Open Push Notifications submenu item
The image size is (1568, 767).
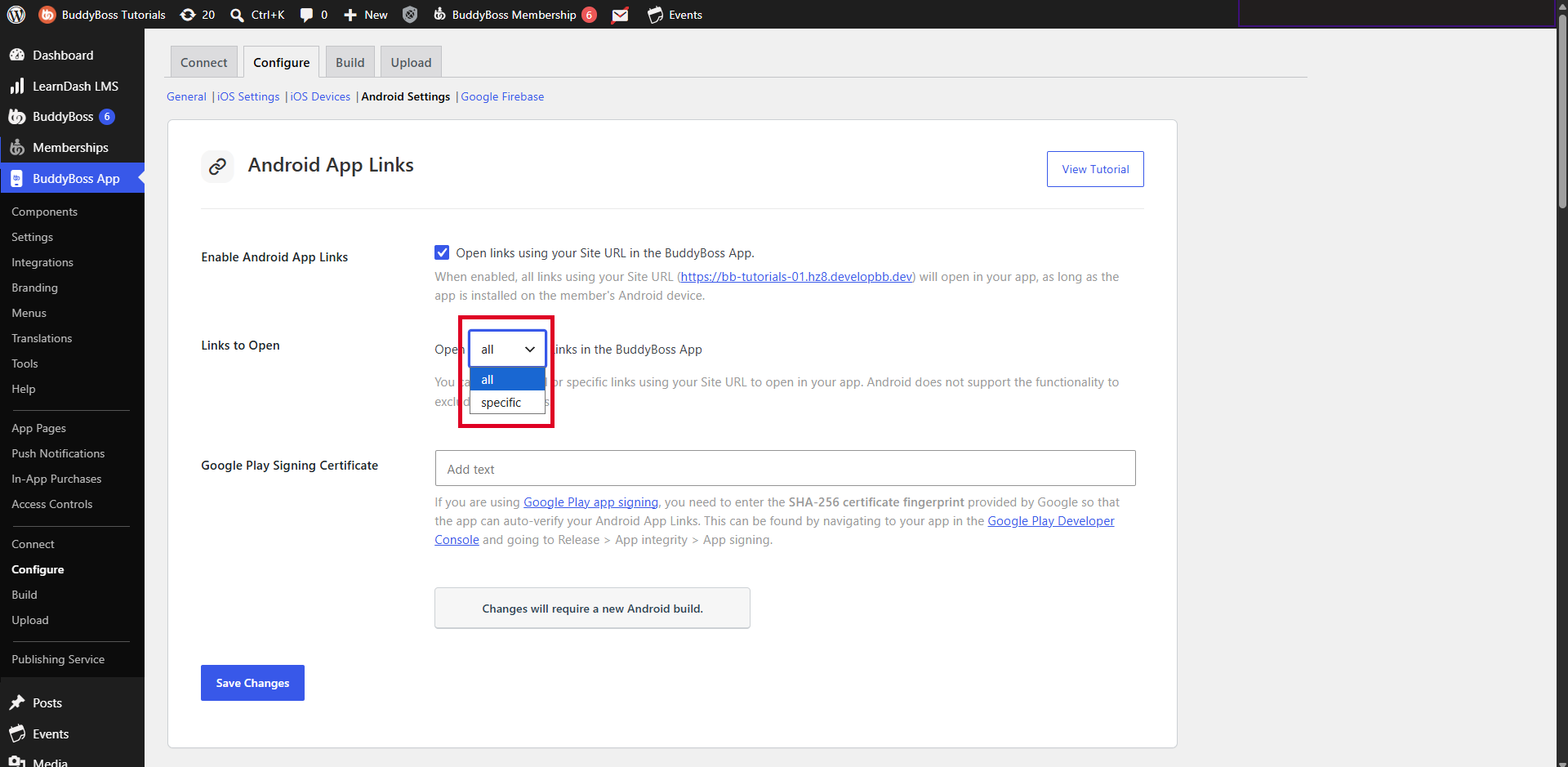[58, 453]
